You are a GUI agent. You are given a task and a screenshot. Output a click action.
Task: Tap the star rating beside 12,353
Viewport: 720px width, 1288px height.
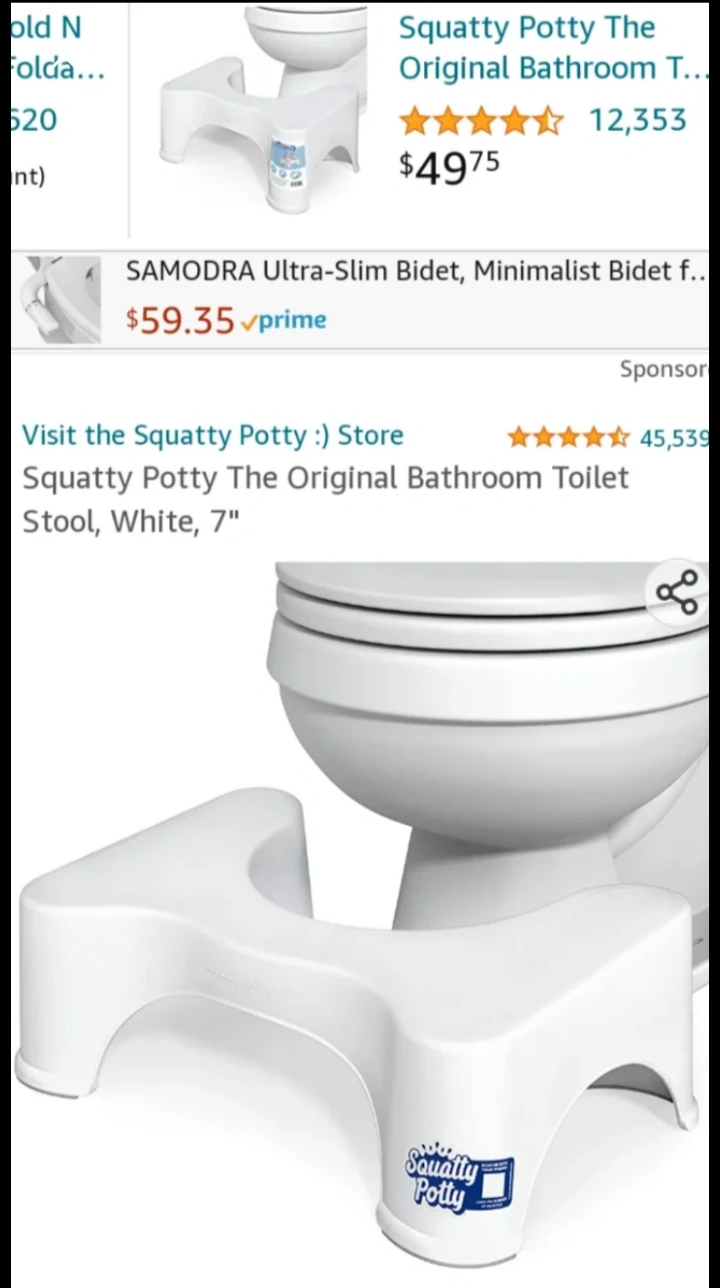point(481,122)
